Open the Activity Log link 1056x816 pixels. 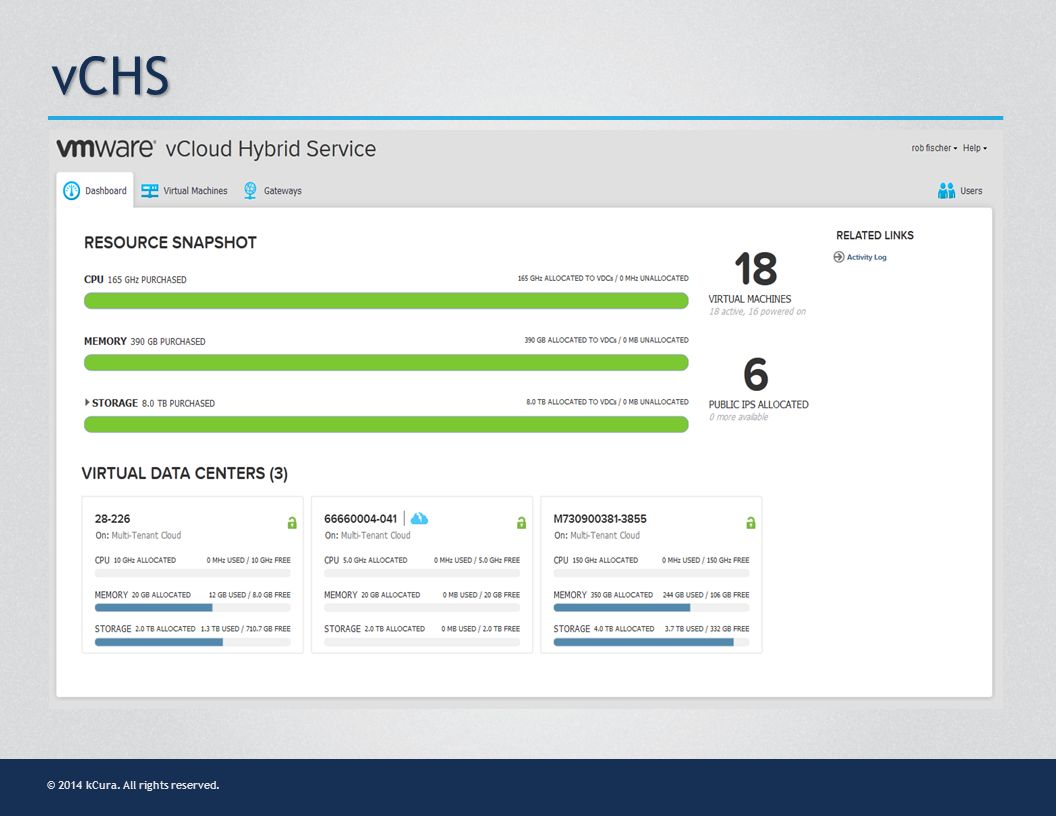click(x=866, y=257)
